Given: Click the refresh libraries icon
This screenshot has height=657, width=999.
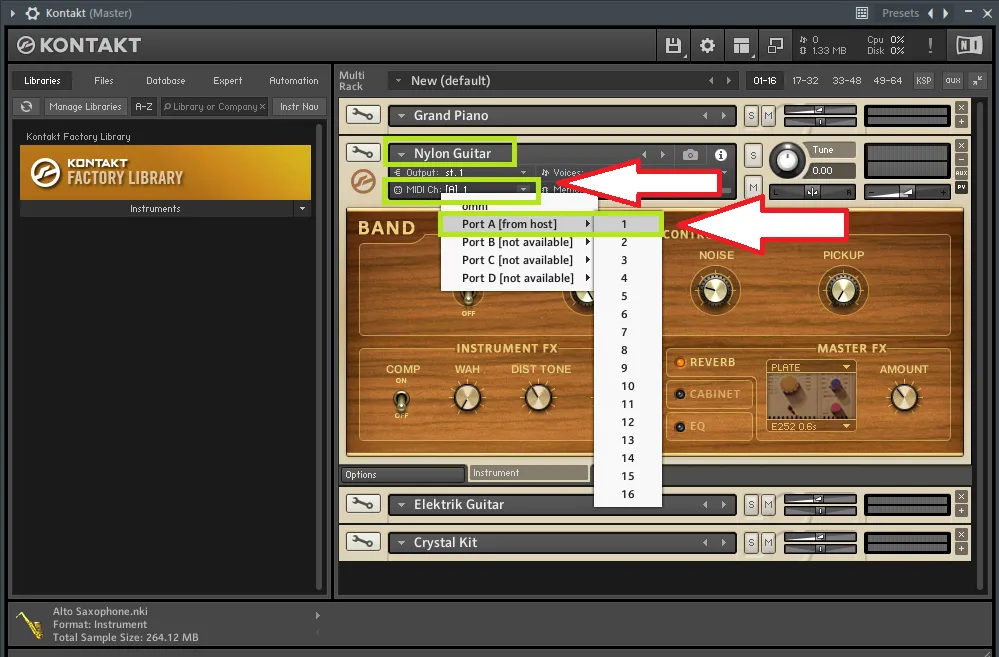Looking at the screenshot, I should (x=27, y=106).
